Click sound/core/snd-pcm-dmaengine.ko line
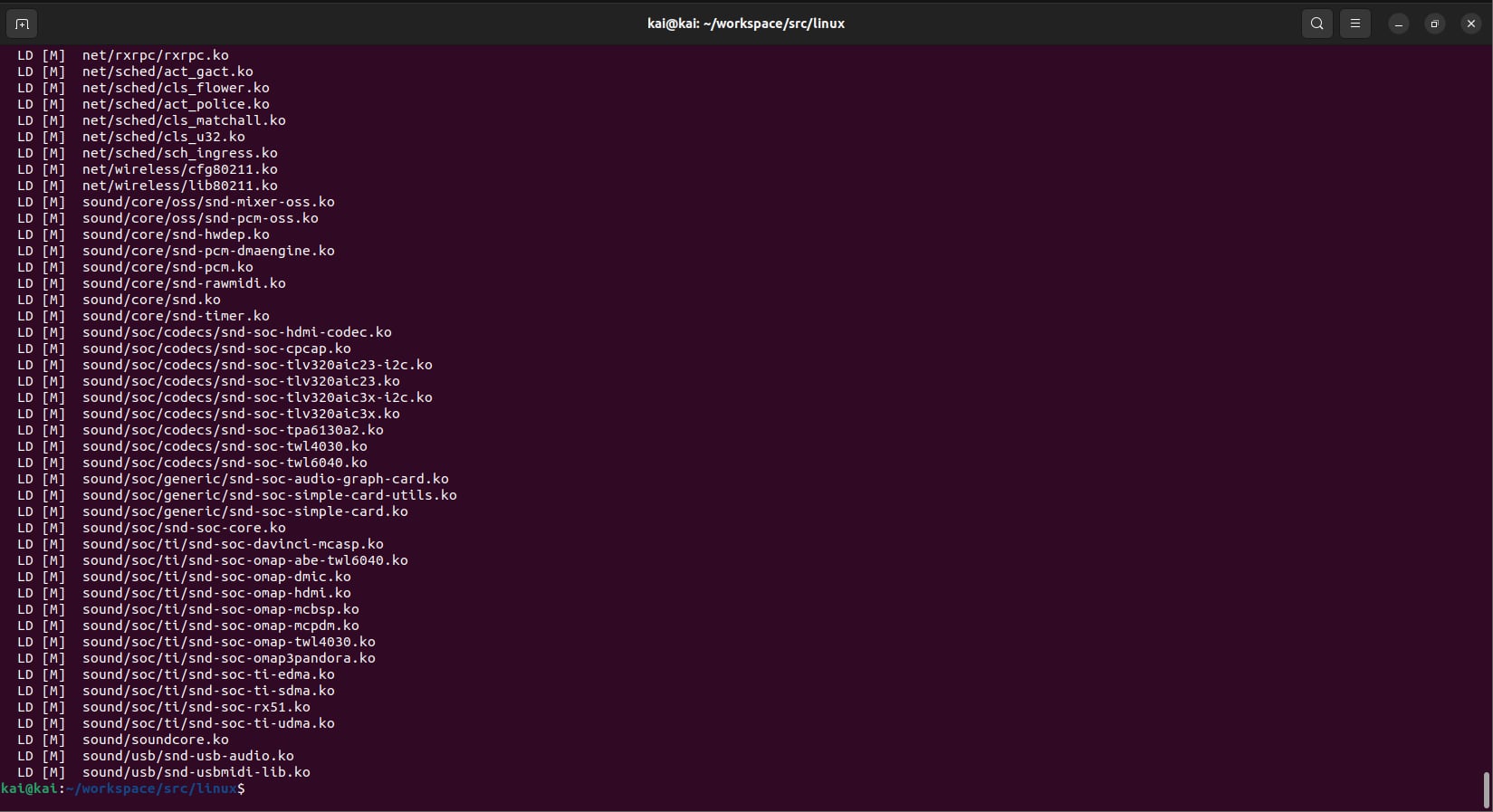 click(x=176, y=251)
